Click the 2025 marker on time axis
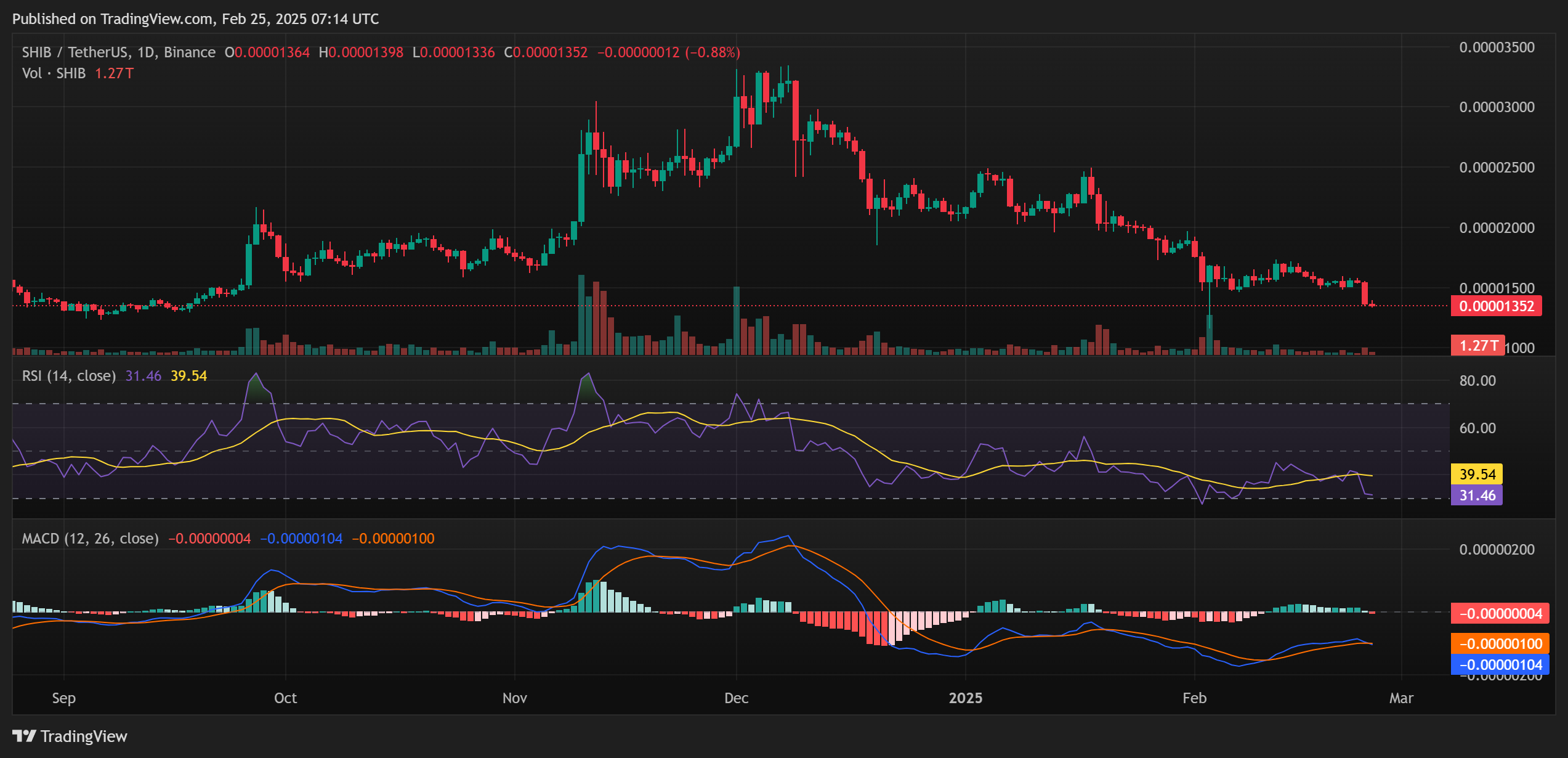1568x758 pixels. click(965, 698)
